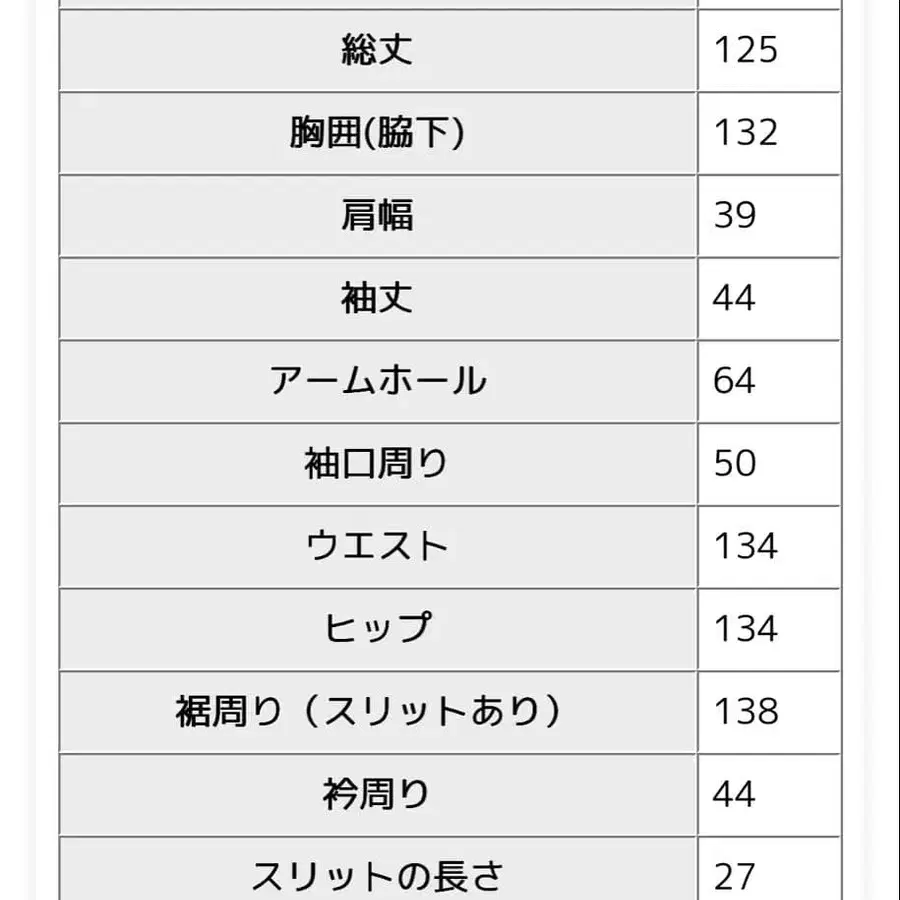Screen dimensions: 900x900
Task: Click the 衿周り row label
Action: (376, 794)
